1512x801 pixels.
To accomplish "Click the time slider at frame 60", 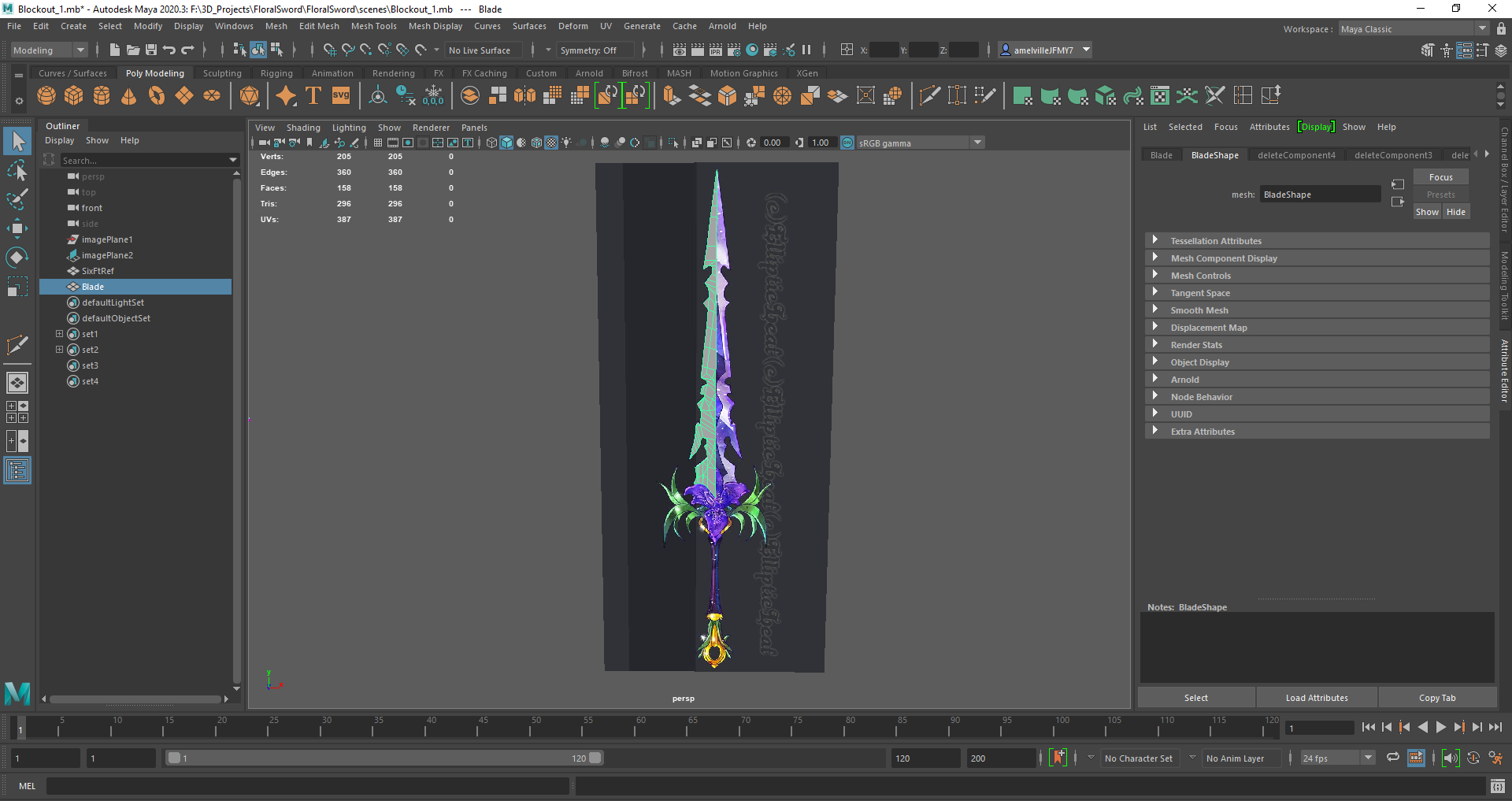I will [x=641, y=726].
